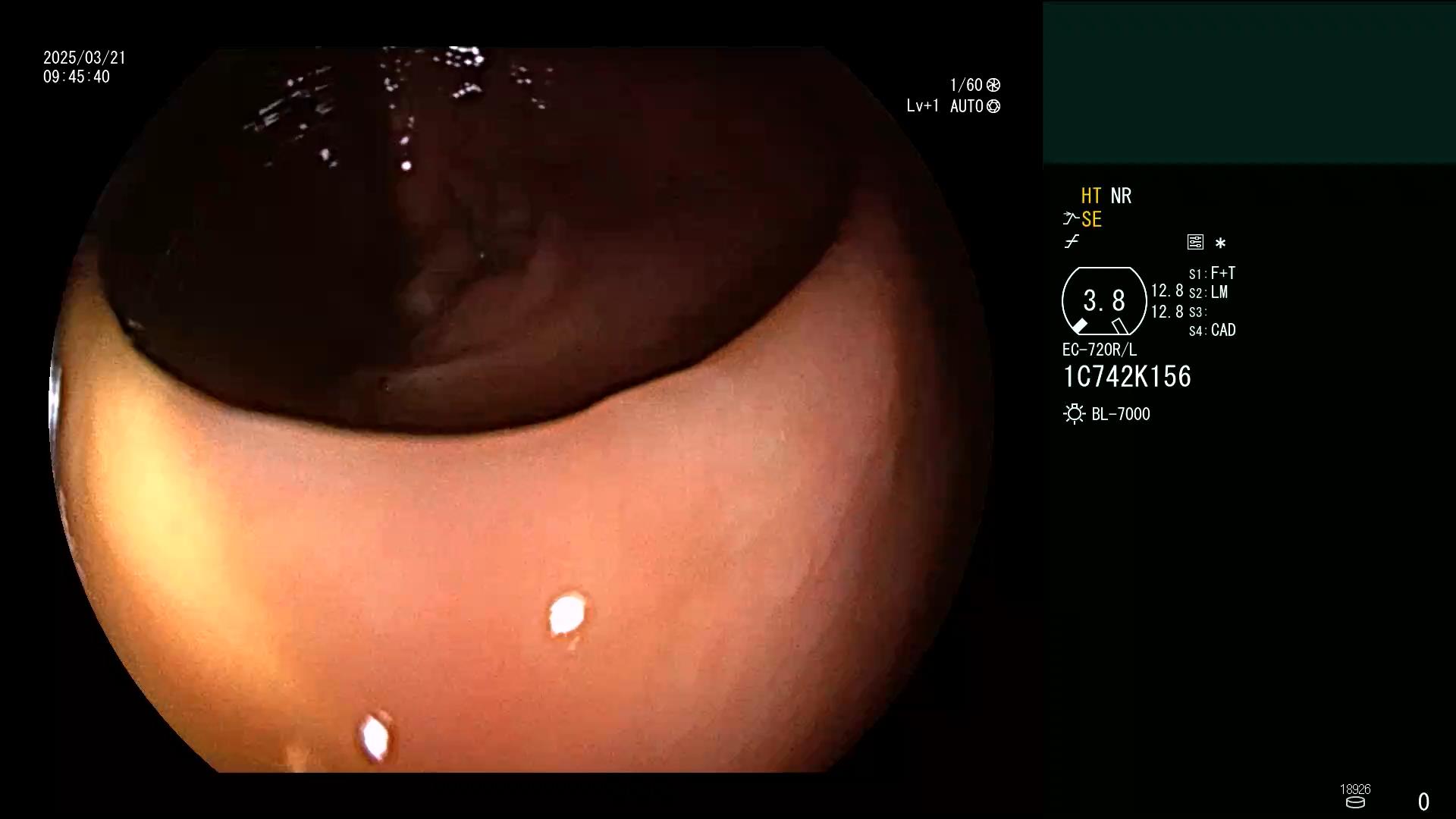
Task: Click the 18926 remaining storage count
Action: (x=1355, y=789)
